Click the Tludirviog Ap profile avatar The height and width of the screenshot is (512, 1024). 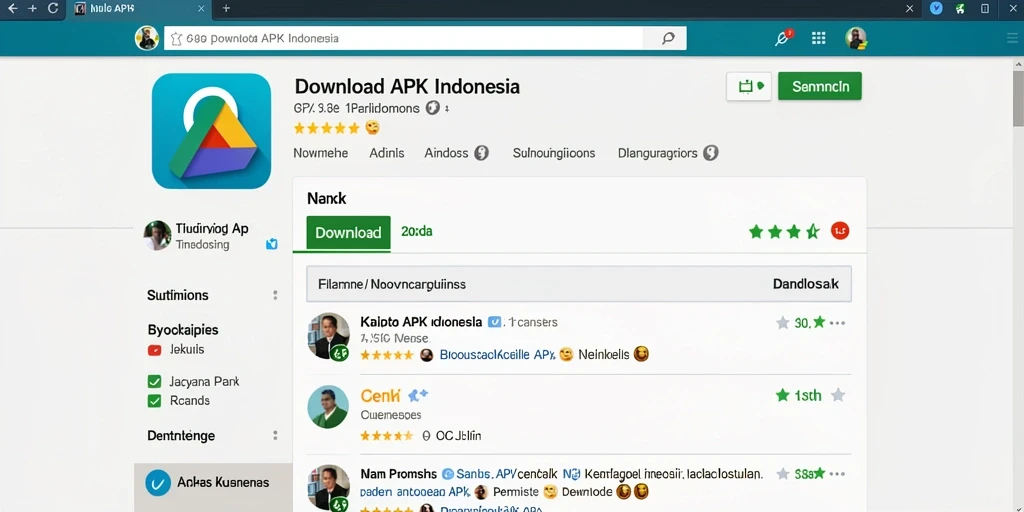157,236
